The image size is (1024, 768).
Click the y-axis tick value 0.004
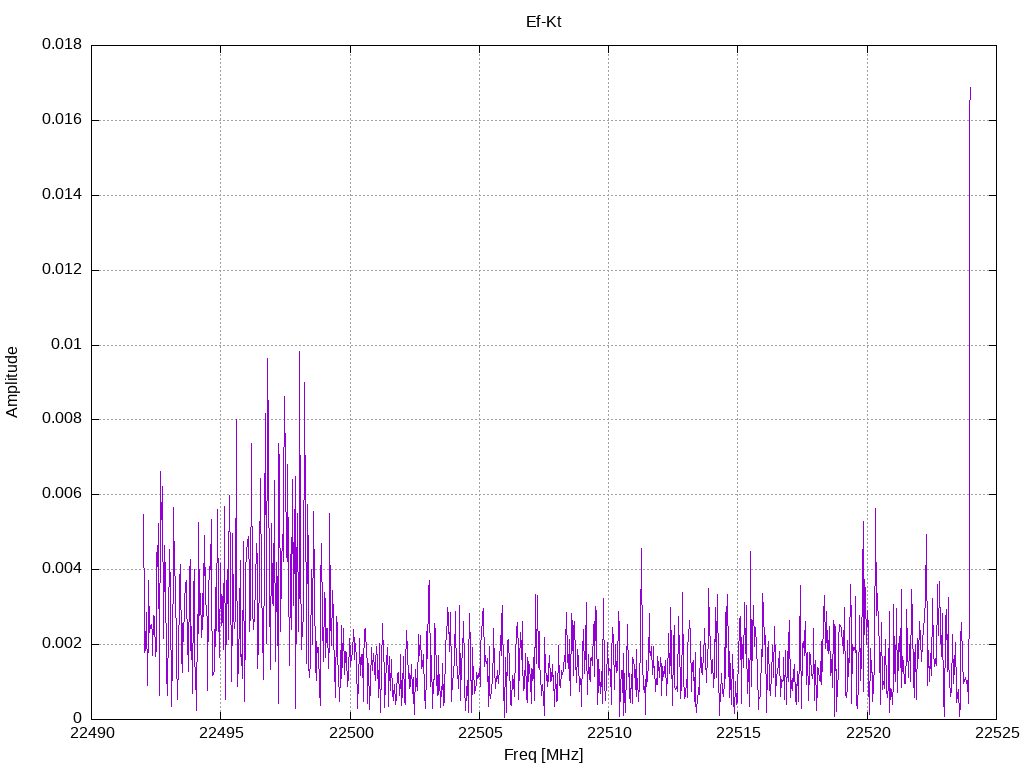point(62,569)
